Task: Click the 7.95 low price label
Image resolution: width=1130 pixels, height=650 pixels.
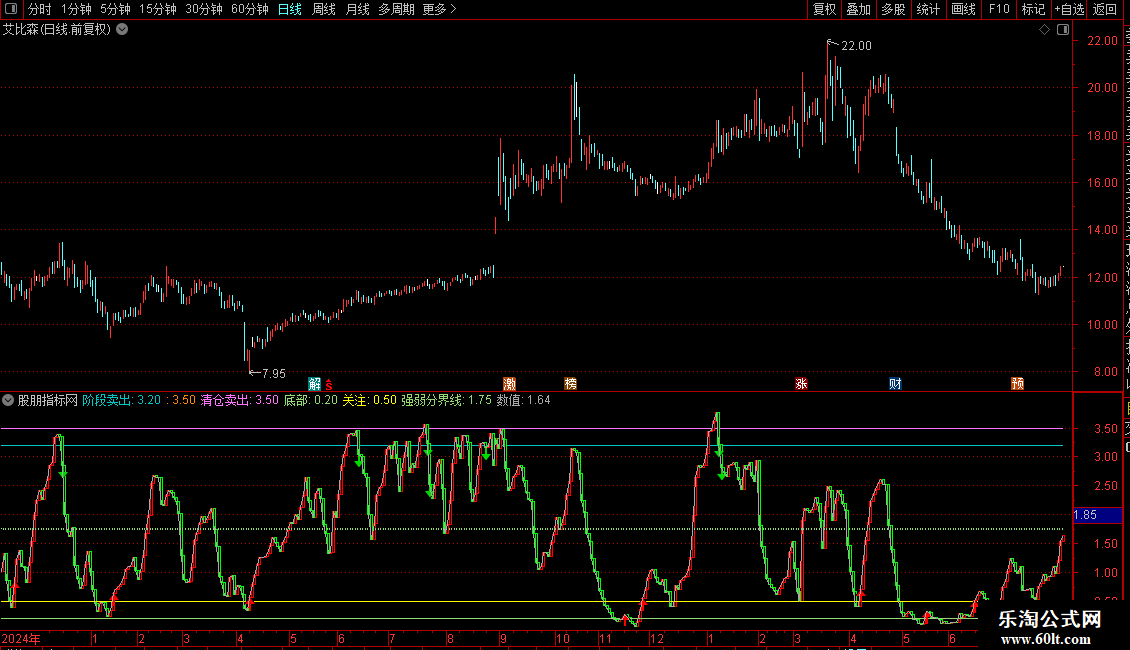Action: pos(274,374)
